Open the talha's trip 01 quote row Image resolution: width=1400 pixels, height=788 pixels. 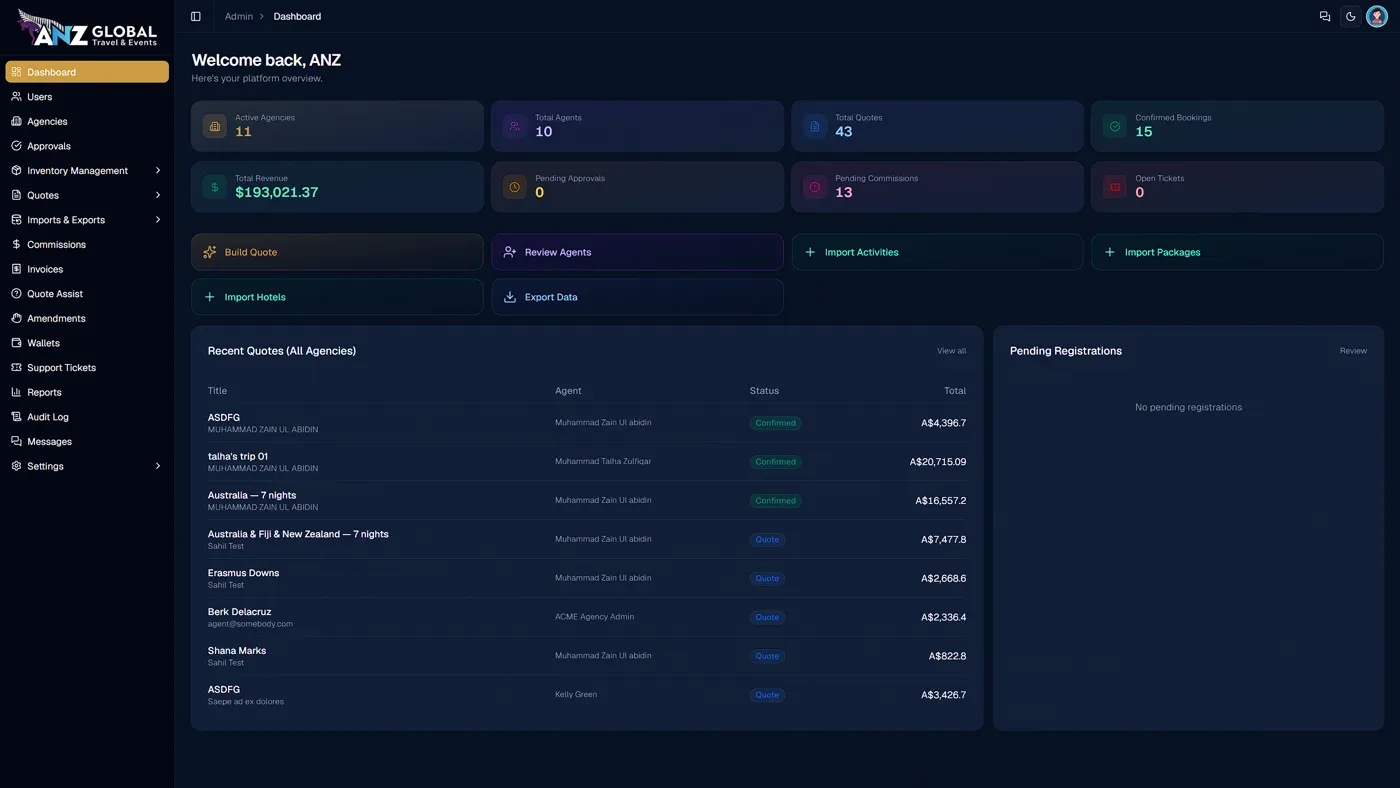click(x=587, y=462)
